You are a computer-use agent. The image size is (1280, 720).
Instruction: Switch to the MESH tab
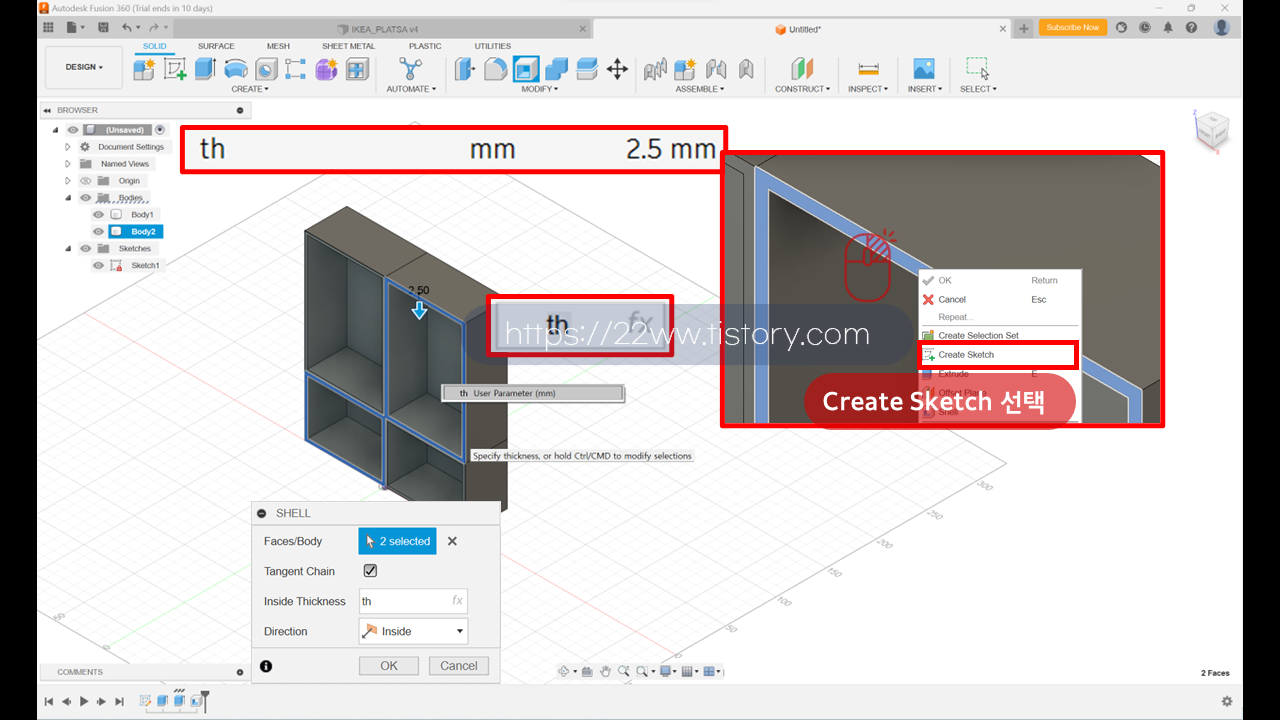click(x=278, y=46)
